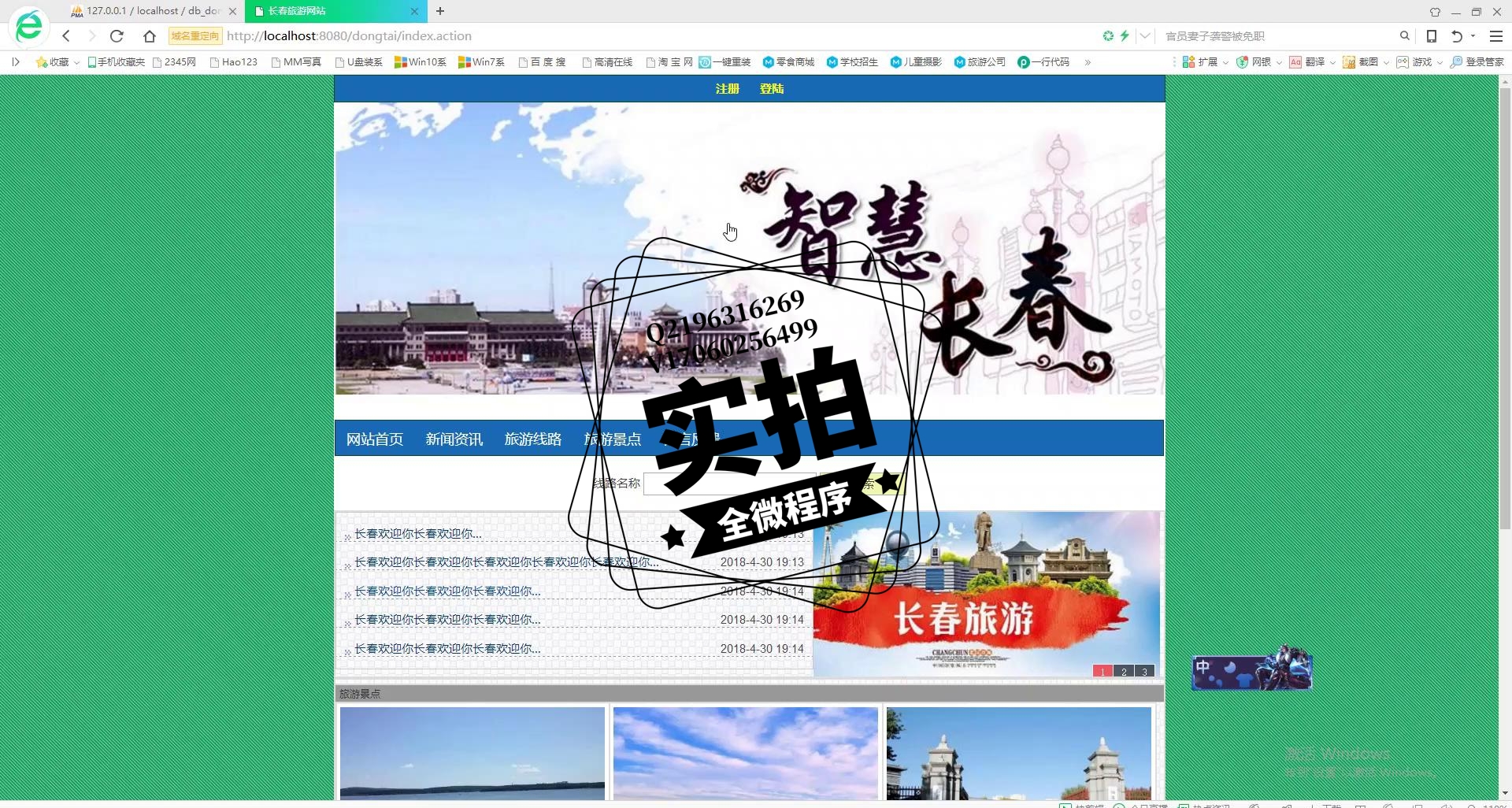The width and height of the screenshot is (1512, 808).
Task: Open the Win7系 bookmark
Action: click(x=481, y=62)
